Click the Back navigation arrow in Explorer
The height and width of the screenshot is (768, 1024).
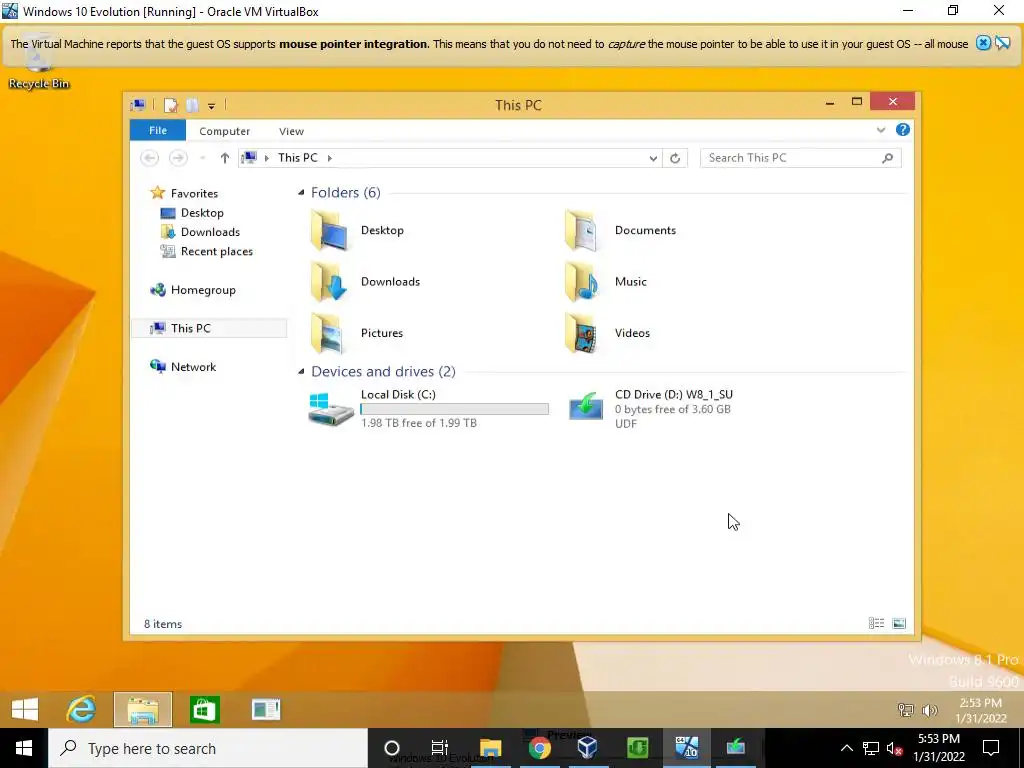click(150, 158)
